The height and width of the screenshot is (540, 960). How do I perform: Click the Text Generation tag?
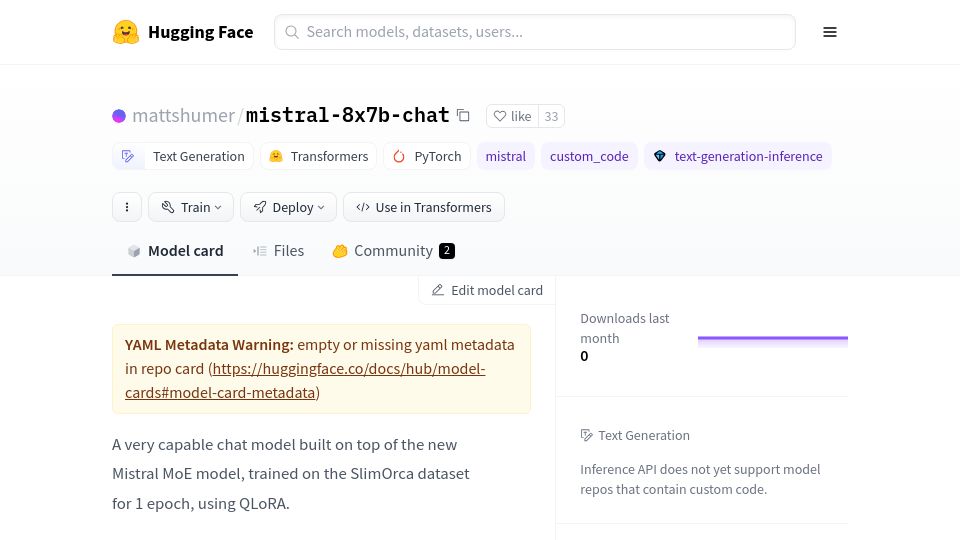182,156
